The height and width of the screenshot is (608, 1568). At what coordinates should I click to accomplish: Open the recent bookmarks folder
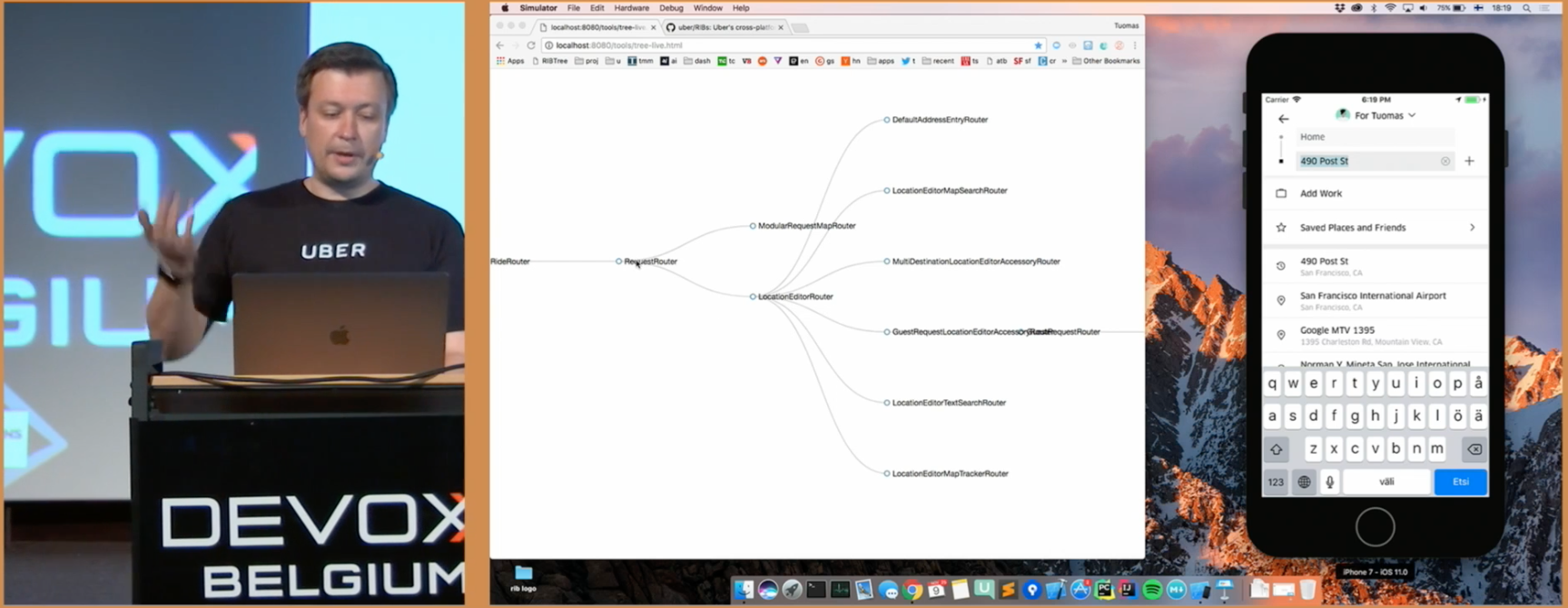938,61
